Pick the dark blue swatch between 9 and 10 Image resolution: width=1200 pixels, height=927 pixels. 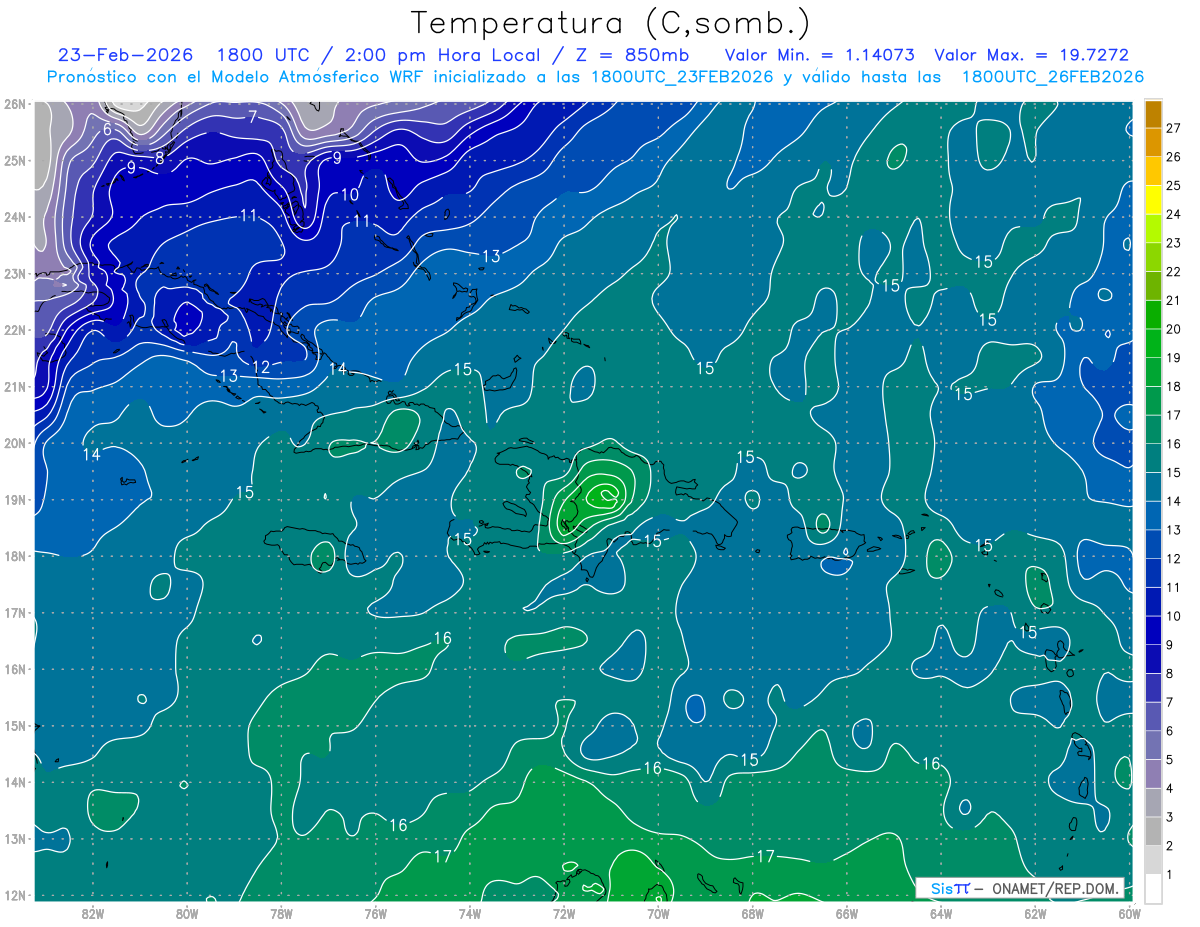tap(1153, 630)
